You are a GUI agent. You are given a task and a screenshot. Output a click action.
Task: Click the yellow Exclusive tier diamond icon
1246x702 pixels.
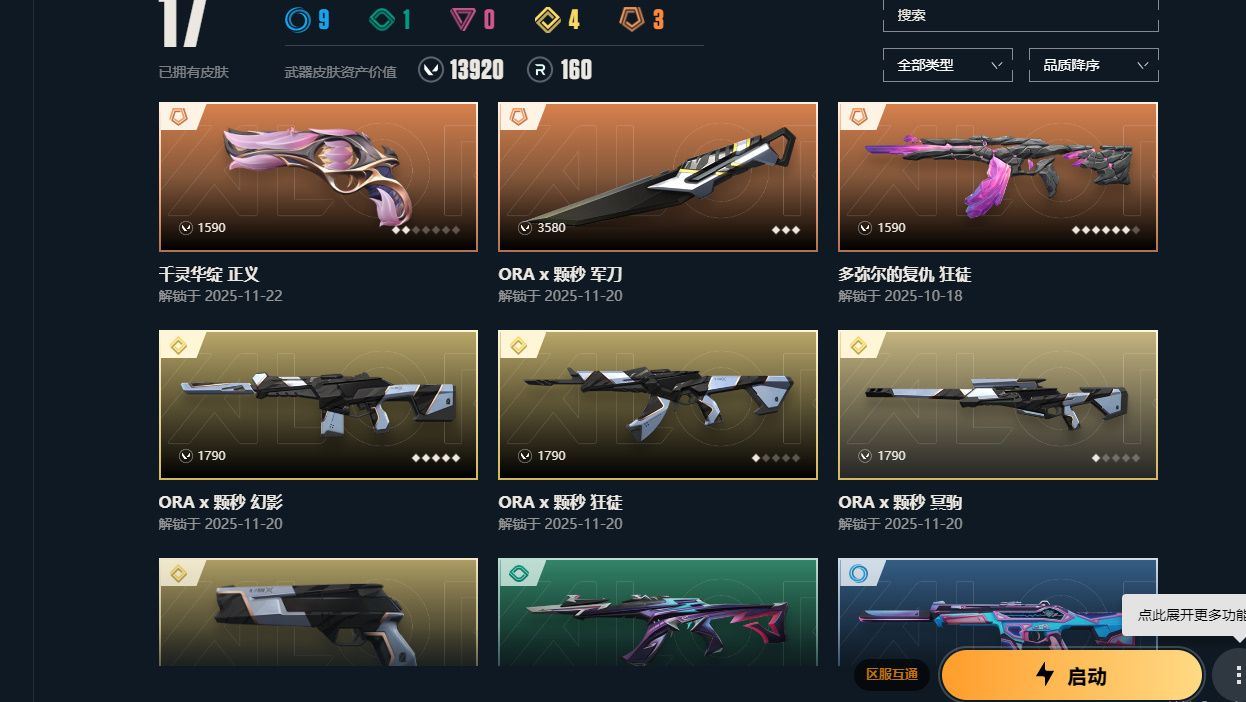(x=547, y=19)
